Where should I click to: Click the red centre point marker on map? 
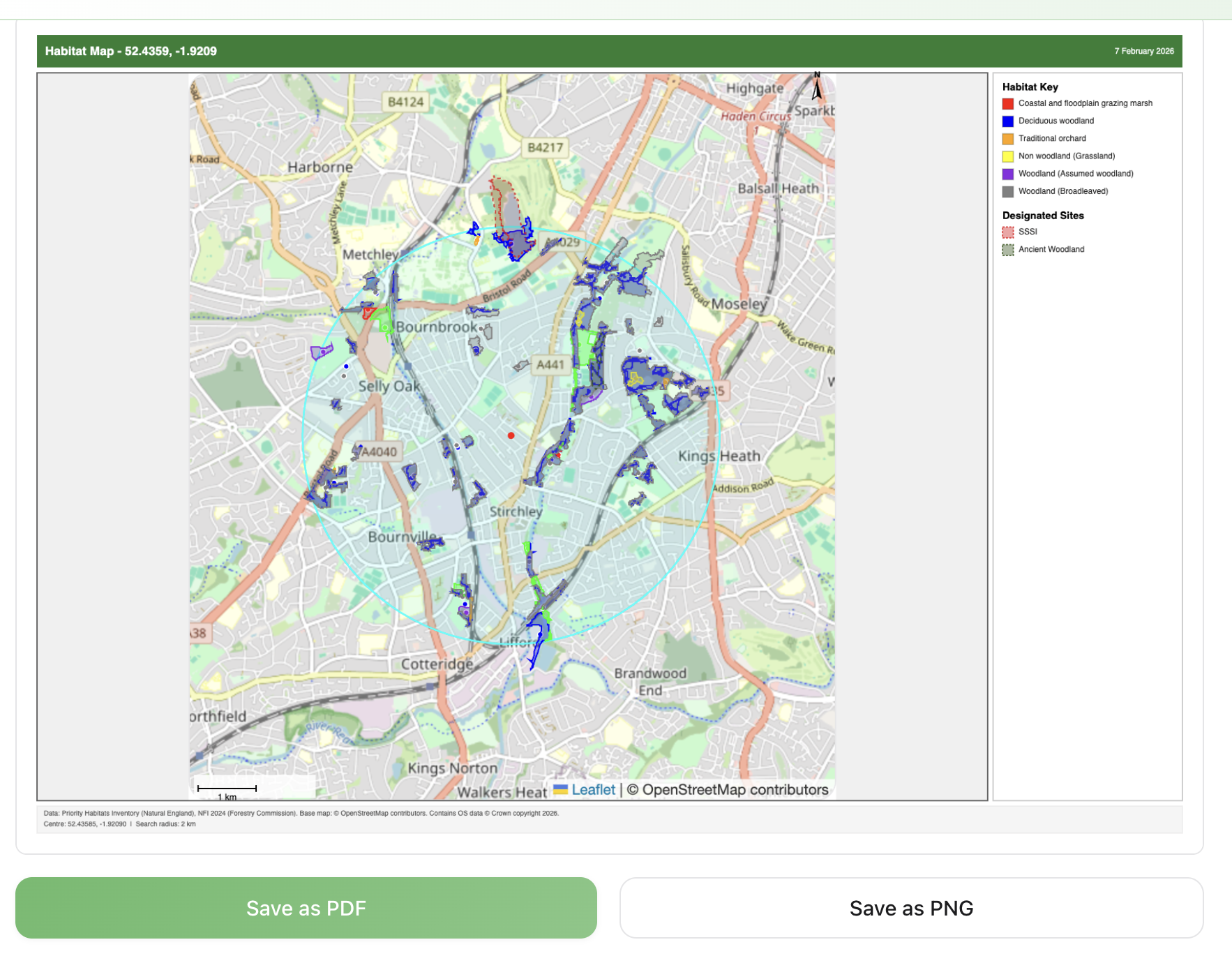tap(511, 435)
